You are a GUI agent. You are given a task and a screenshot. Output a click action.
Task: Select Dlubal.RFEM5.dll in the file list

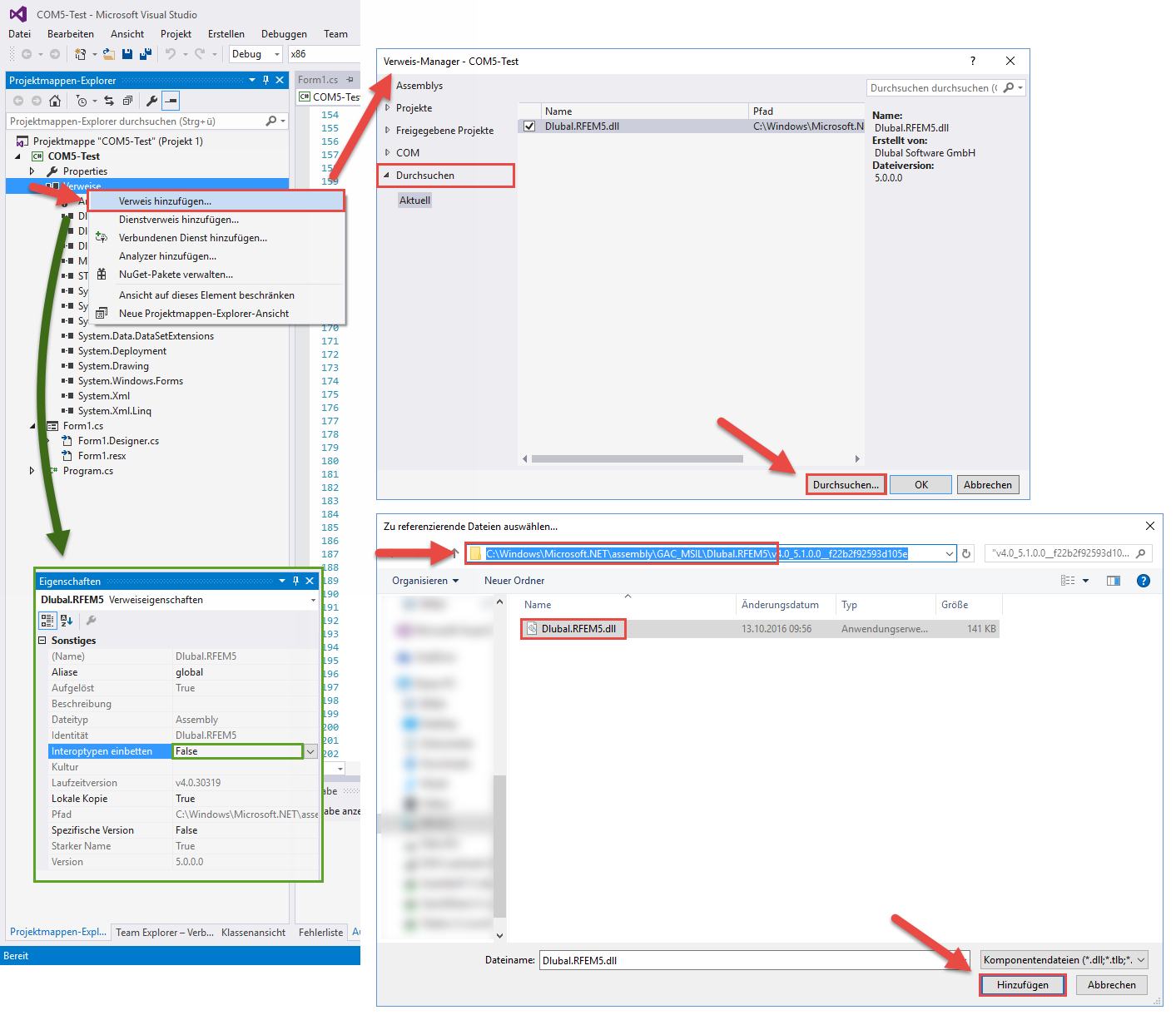tap(578, 629)
